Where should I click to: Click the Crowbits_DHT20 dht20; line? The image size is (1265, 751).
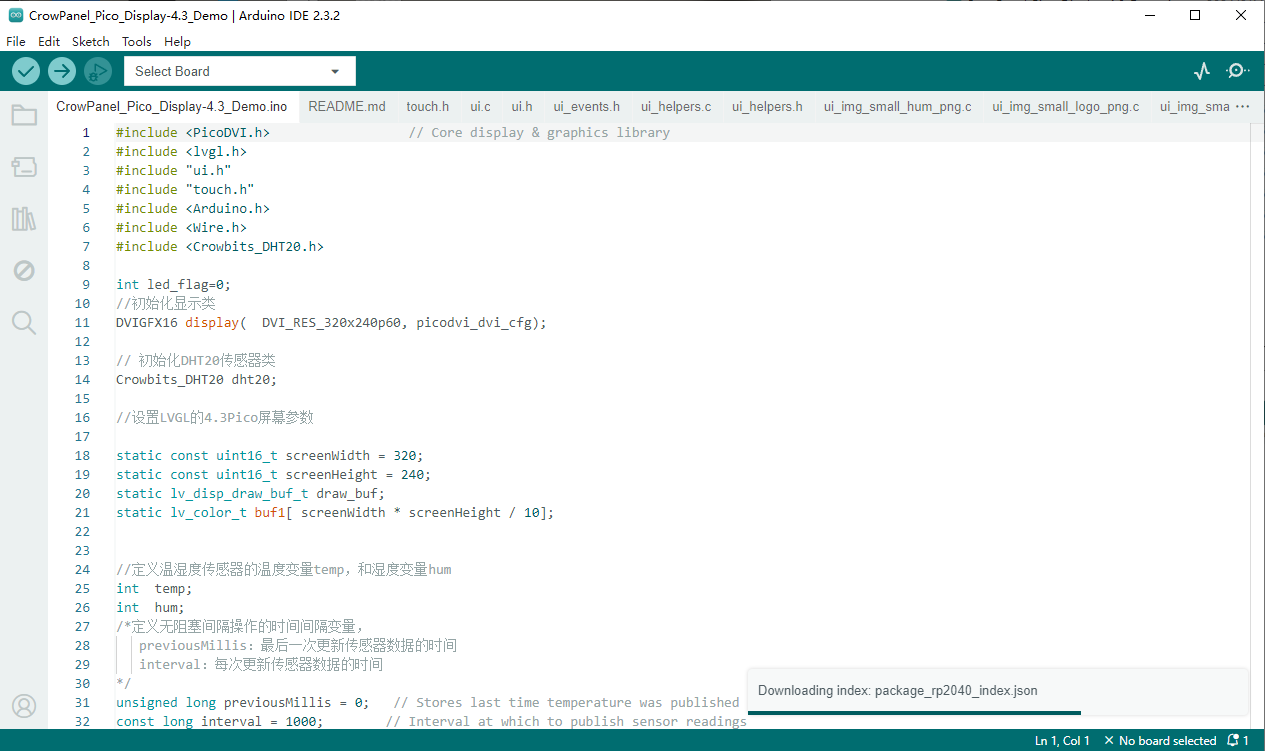pyautogui.click(x=197, y=379)
